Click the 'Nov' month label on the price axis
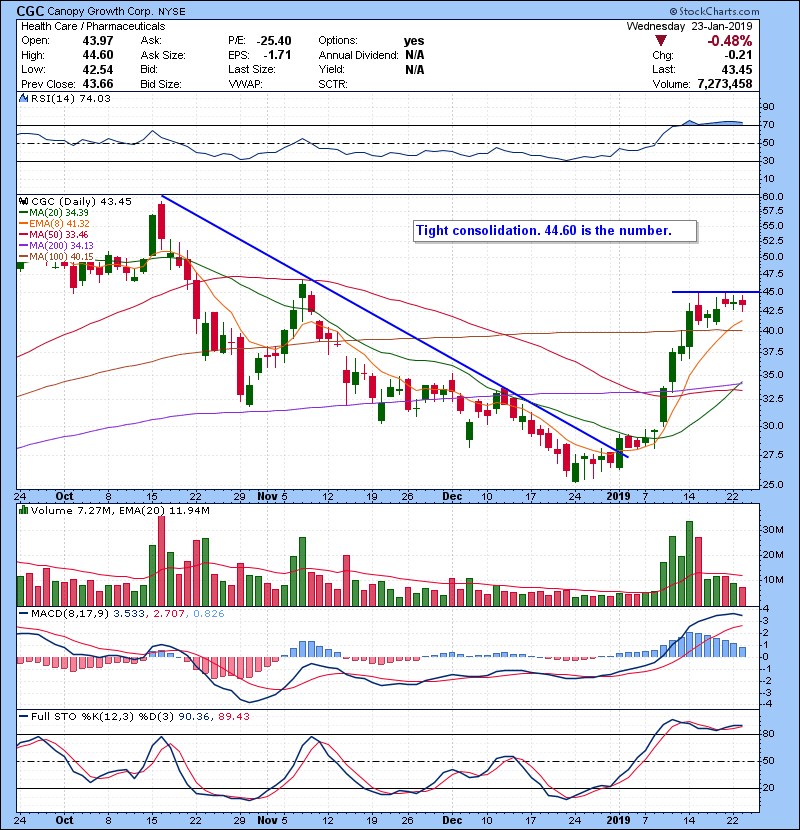This screenshot has height=830, width=800. tap(267, 496)
